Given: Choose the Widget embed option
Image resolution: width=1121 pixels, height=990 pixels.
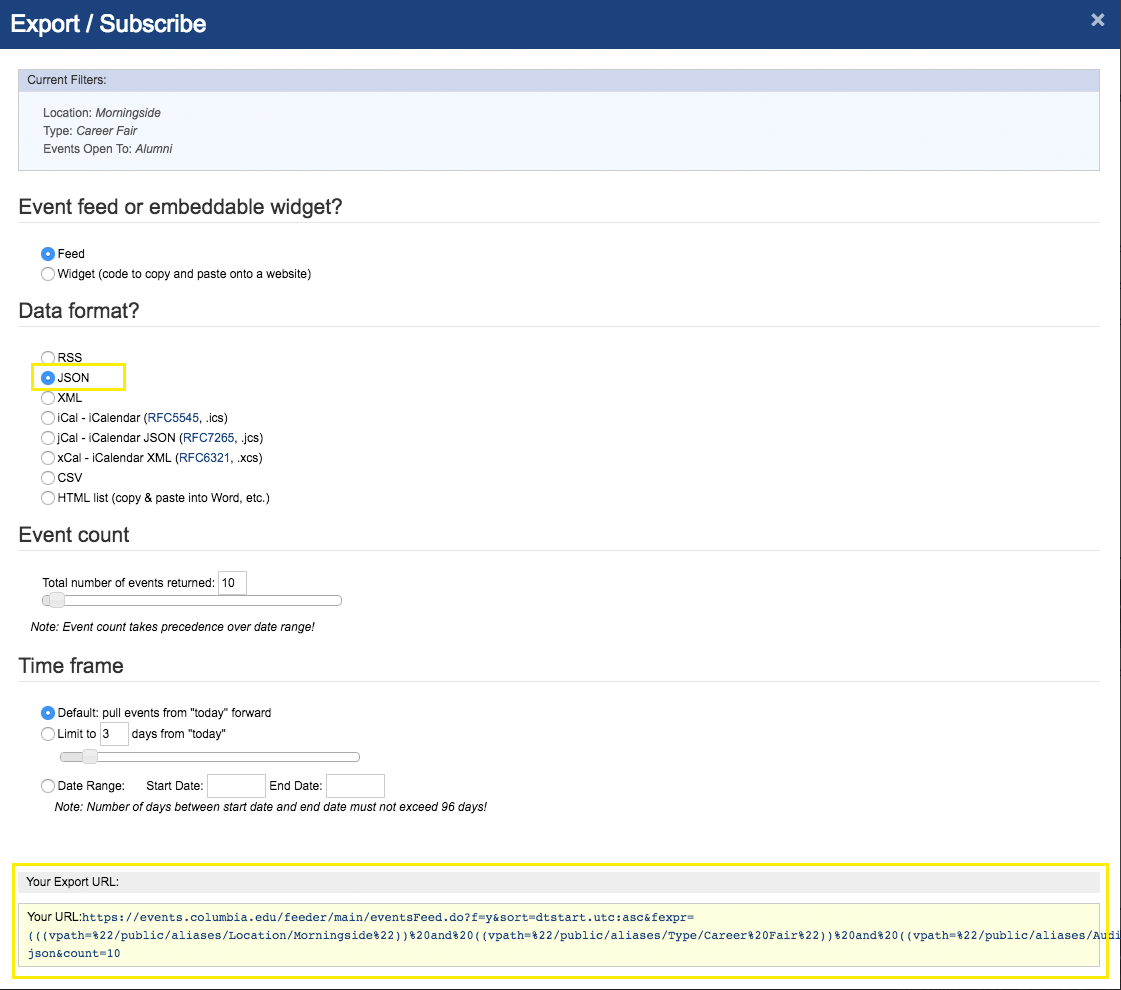Looking at the screenshot, I should pyautogui.click(x=48, y=274).
